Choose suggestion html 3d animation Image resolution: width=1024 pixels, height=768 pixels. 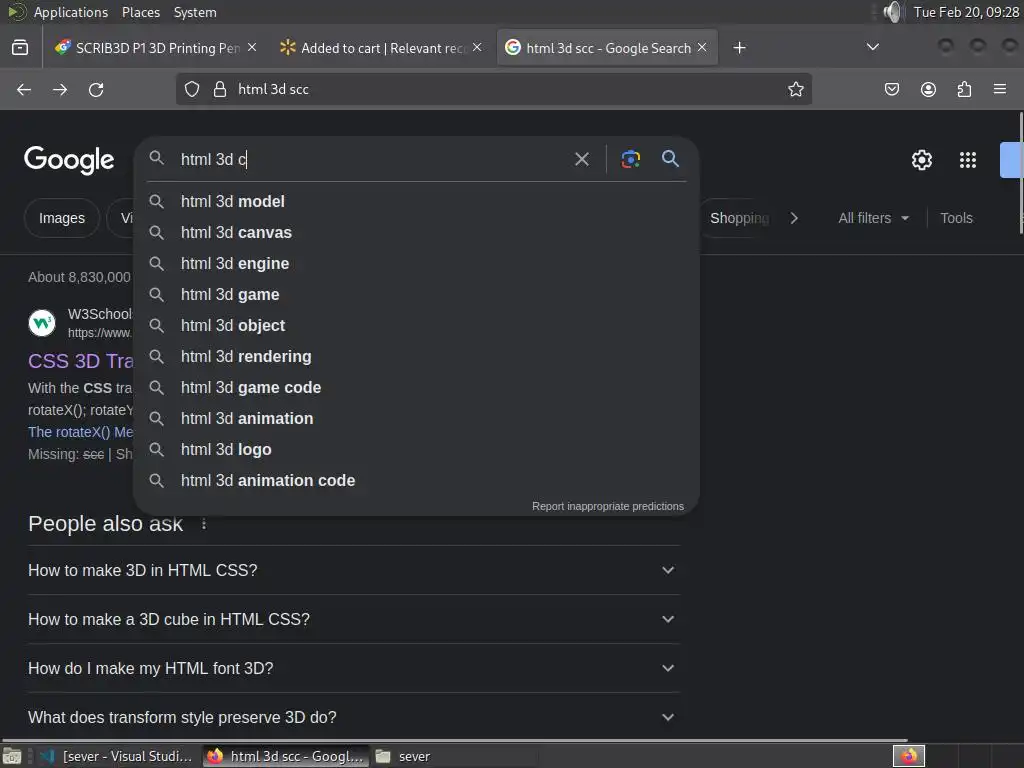(x=416, y=419)
